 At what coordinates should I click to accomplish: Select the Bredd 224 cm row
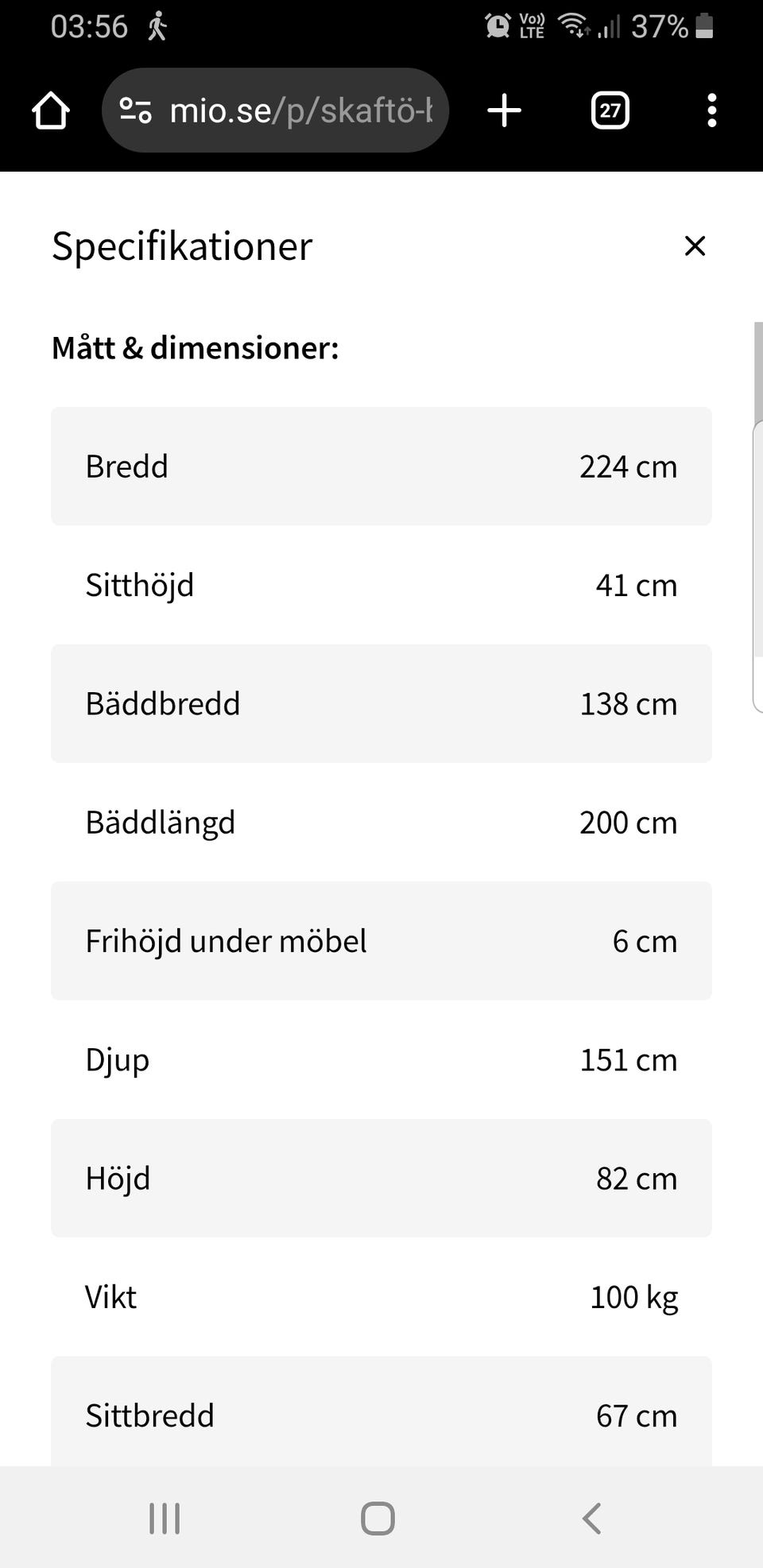(381, 467)
